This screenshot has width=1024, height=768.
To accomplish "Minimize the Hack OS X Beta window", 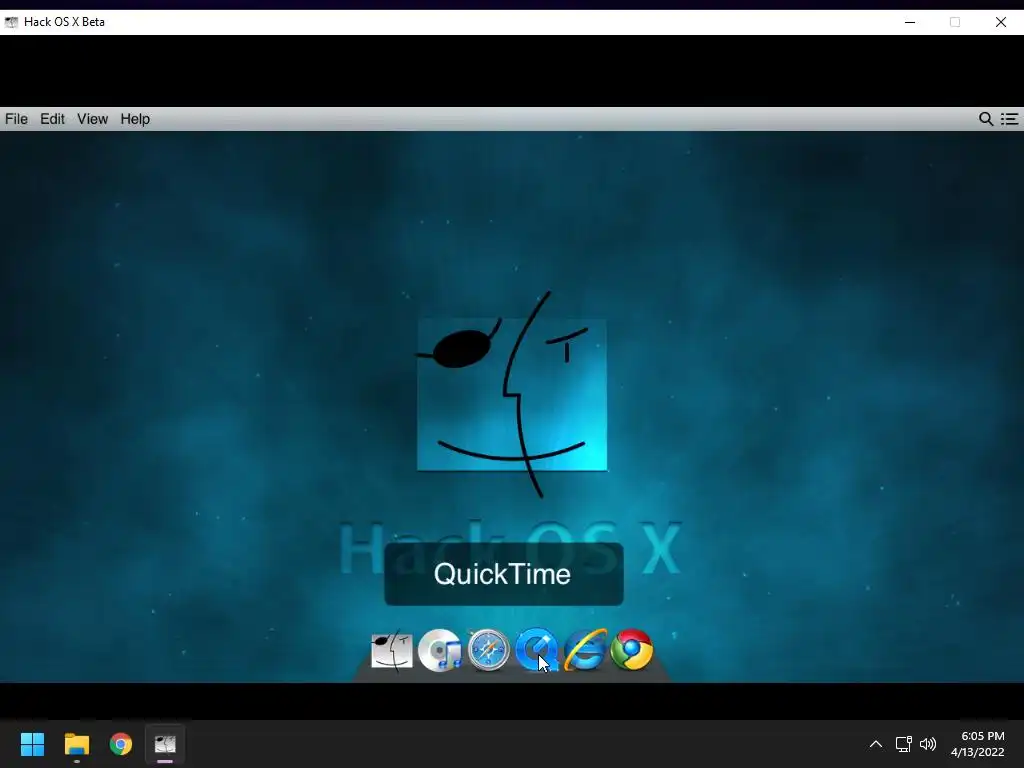I will (910, 22).
